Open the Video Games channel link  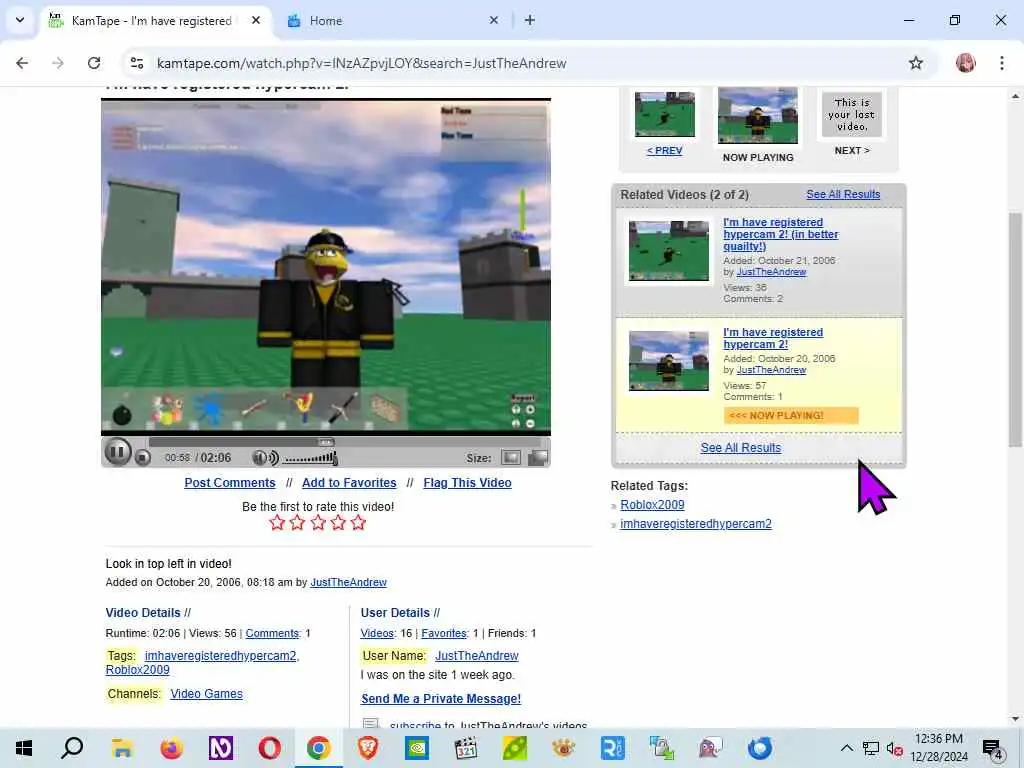point(206,694)
